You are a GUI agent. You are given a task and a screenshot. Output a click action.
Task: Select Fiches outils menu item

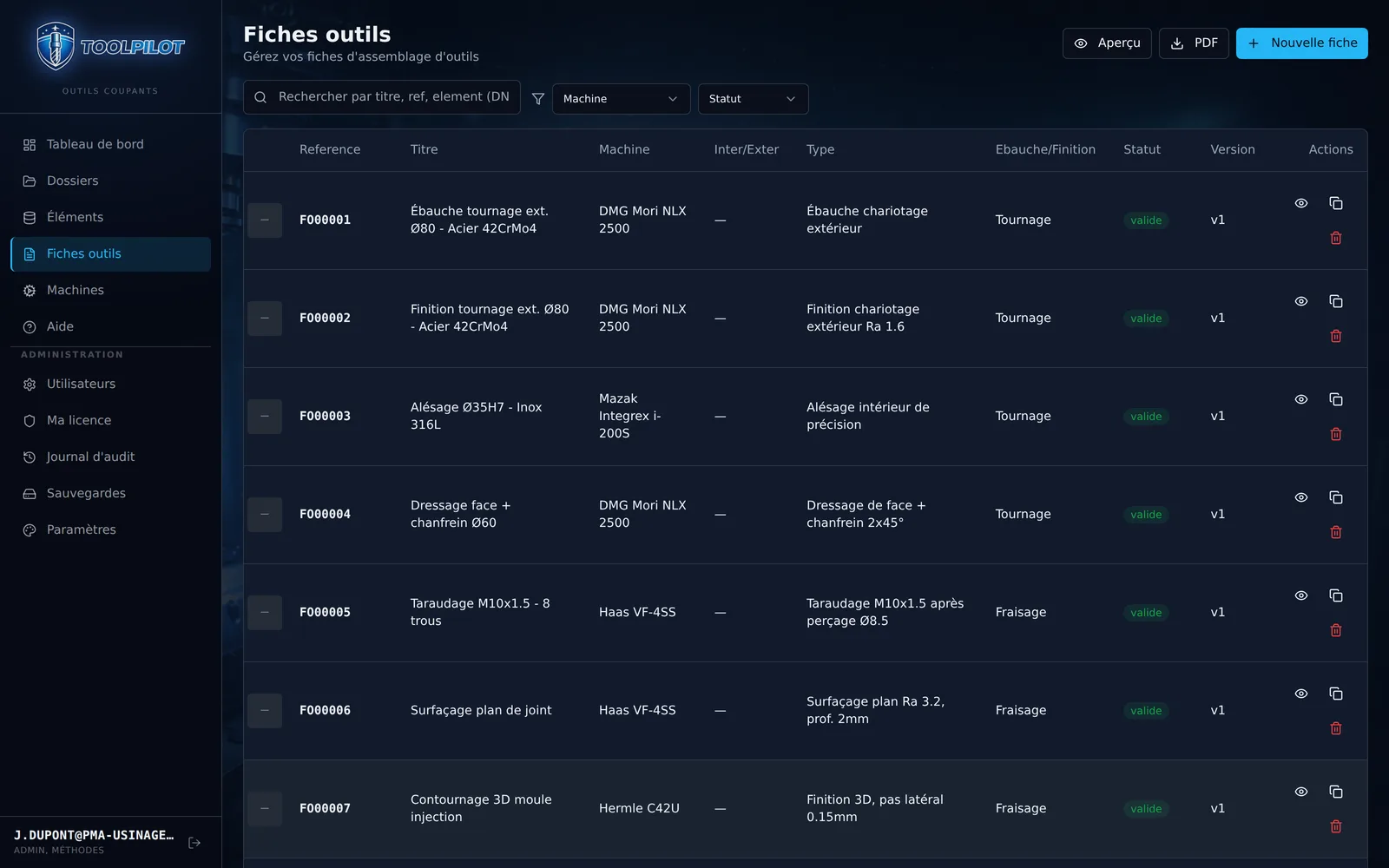click(110, 254)
